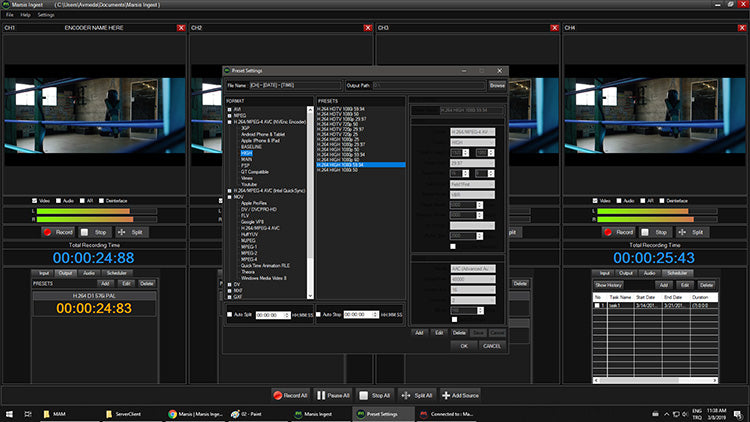Select the Apple ProRes format entry
Screen dimensions: 750x422
(x=252, y=202)
